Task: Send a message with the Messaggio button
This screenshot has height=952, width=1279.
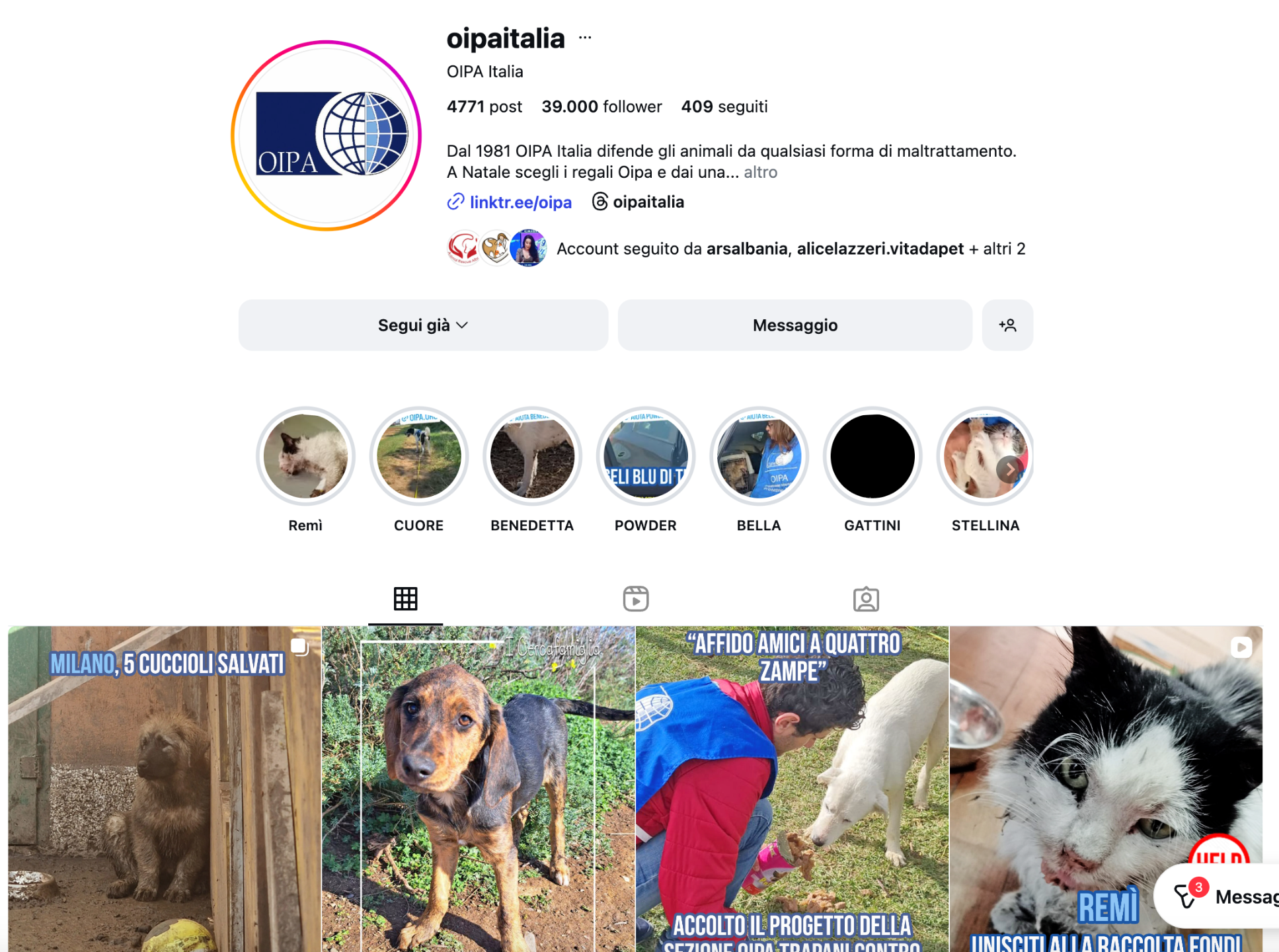Action: 795,325
